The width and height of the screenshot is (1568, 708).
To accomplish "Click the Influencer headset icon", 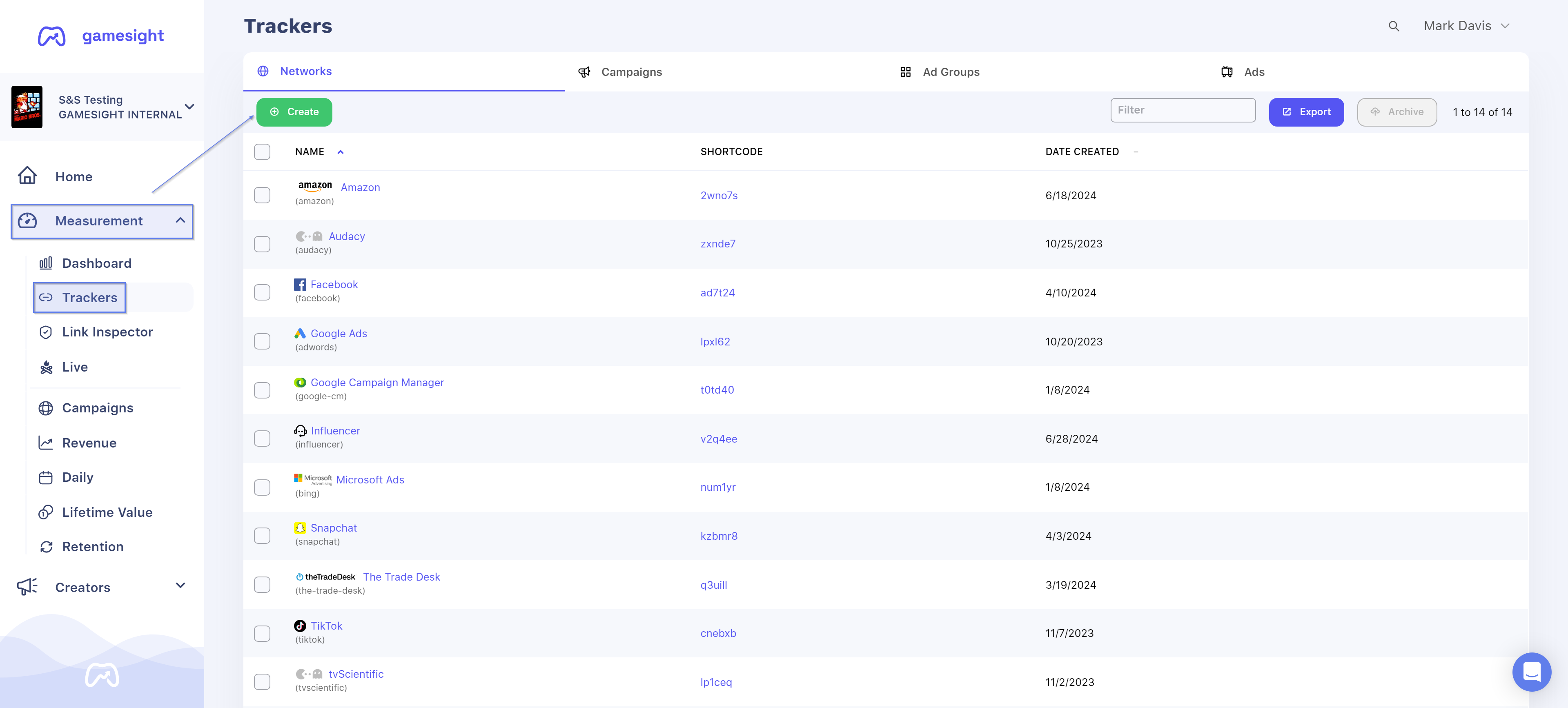I will pyautogui.click(x=300, y=430).
